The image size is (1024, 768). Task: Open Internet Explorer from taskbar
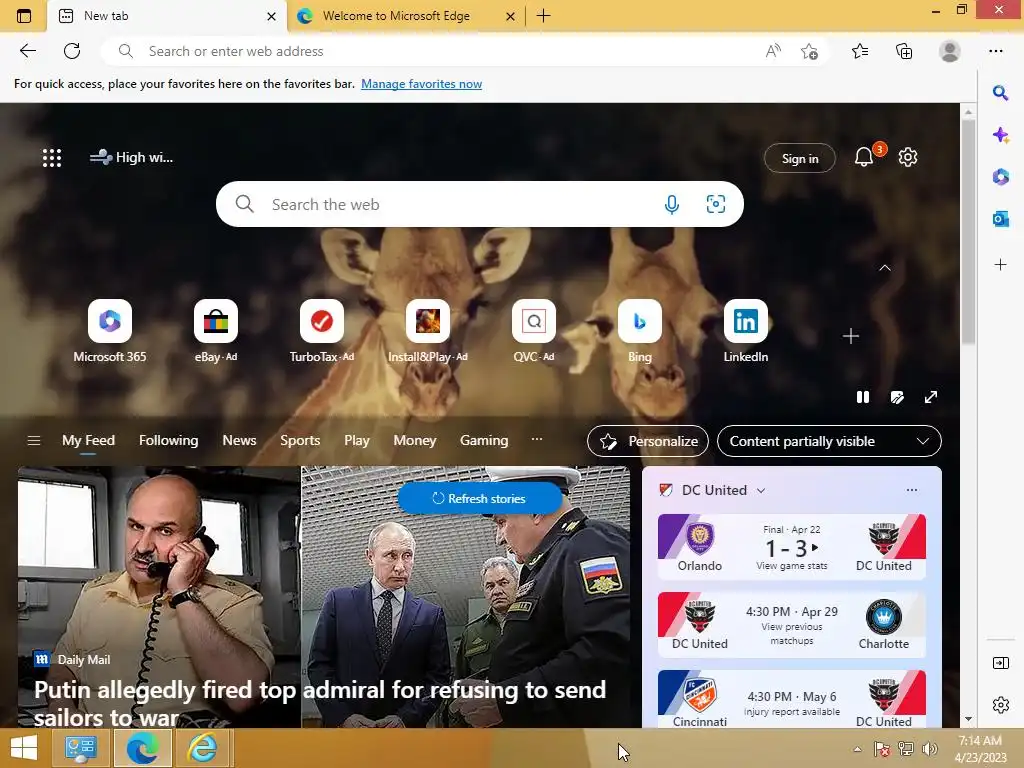point(202,748)
